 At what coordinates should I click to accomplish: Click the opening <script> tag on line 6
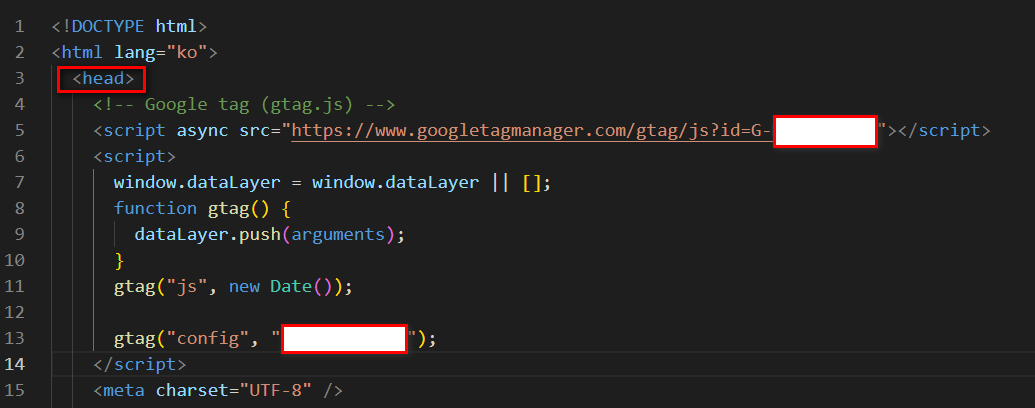[x=135, y=157]
